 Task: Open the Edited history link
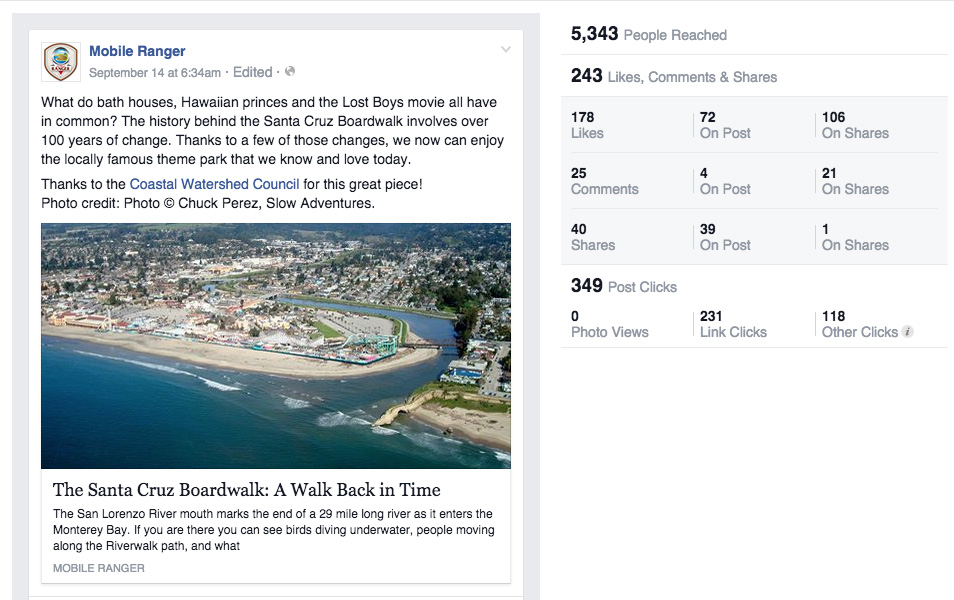[252, 72]
